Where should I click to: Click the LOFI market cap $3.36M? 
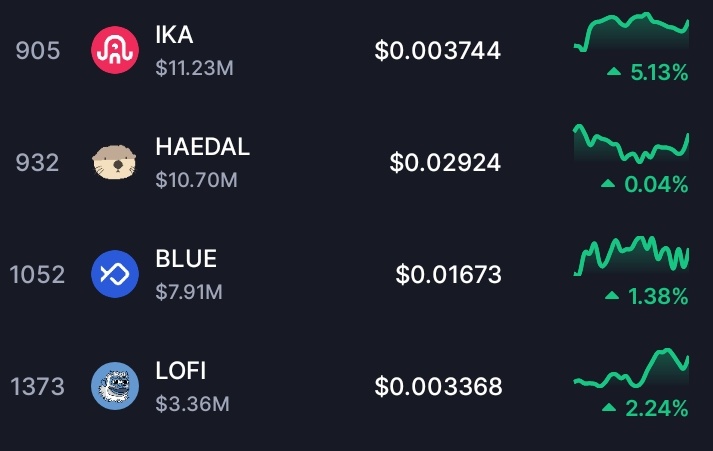193,404
